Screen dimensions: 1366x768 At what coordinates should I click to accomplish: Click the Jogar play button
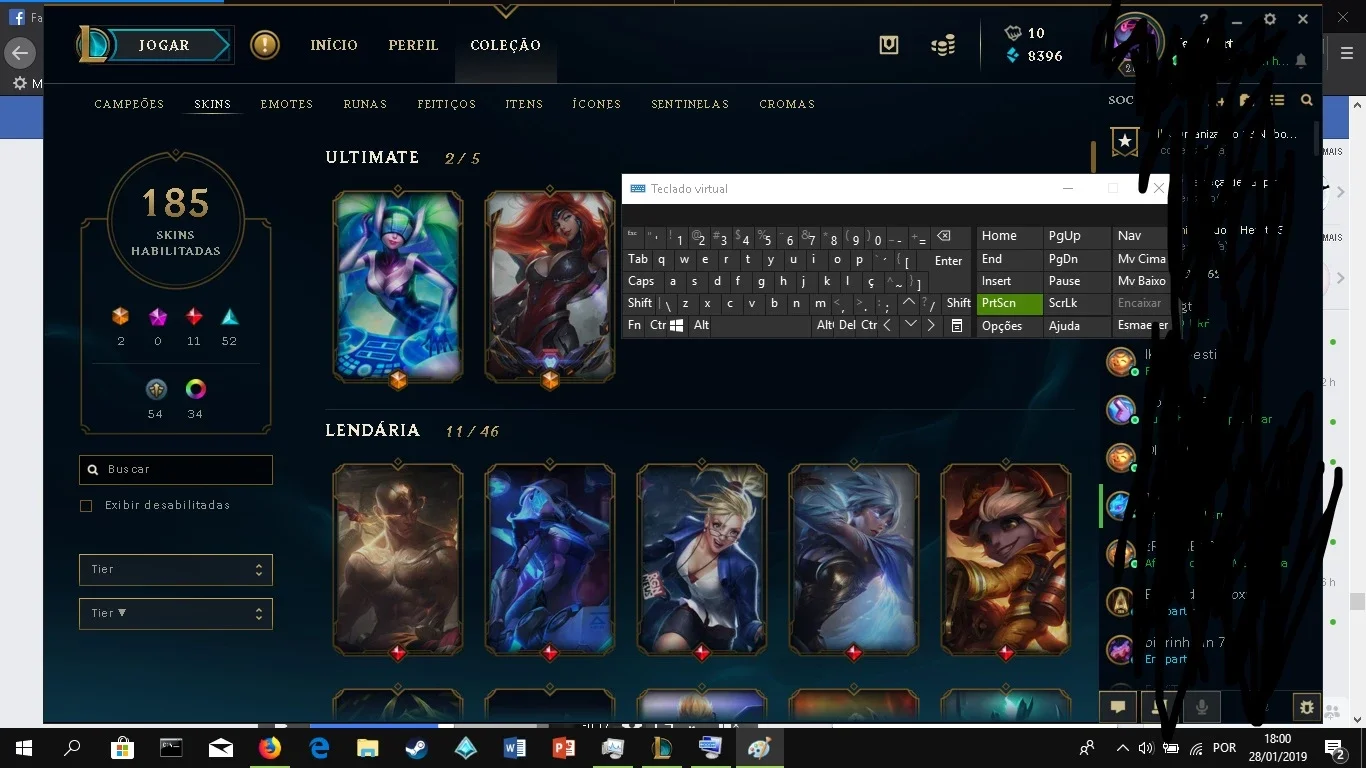pos(166,45)
